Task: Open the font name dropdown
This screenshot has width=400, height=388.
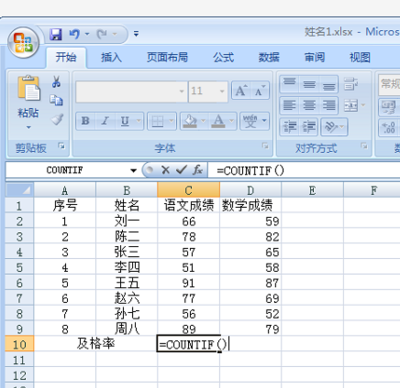Action: coord(182,91)
